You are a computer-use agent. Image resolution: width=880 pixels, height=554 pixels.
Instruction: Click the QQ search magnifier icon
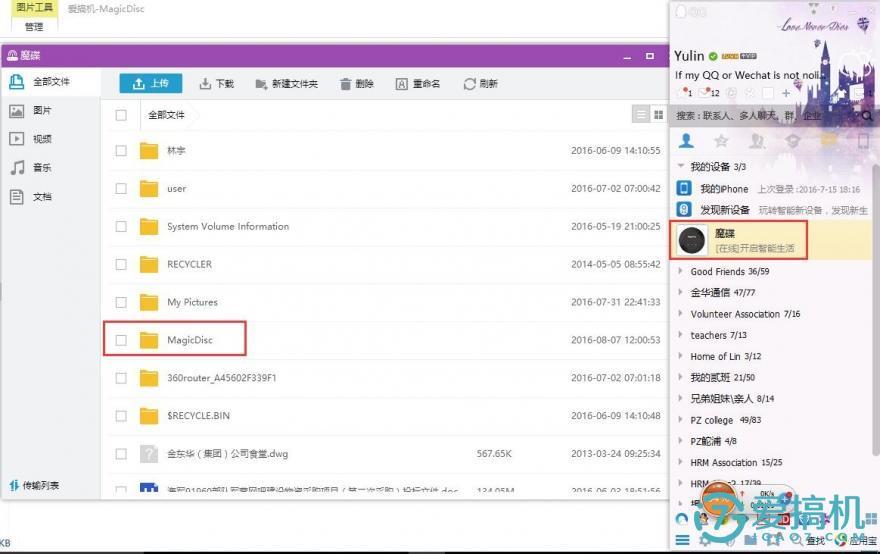click(867, 116)
